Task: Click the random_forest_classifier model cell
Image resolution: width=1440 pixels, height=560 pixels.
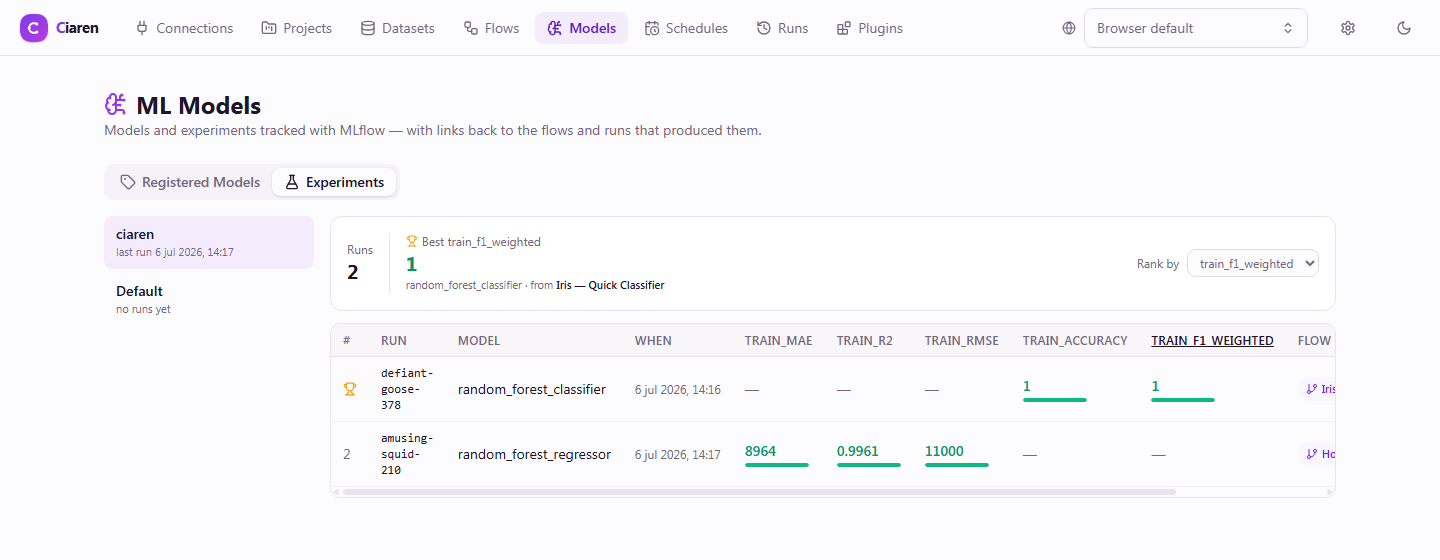Action: pos(532,389)
